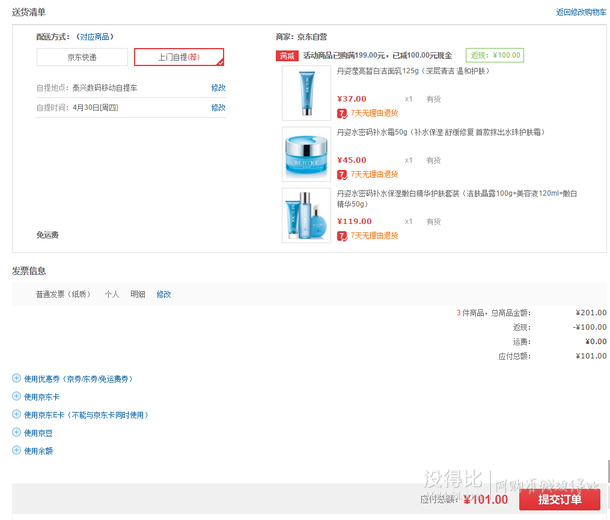The height and width of the screenshot is (520, 610).
Task: Click red ¥101.00 total in bottom bar
Action: coord(486,499)
